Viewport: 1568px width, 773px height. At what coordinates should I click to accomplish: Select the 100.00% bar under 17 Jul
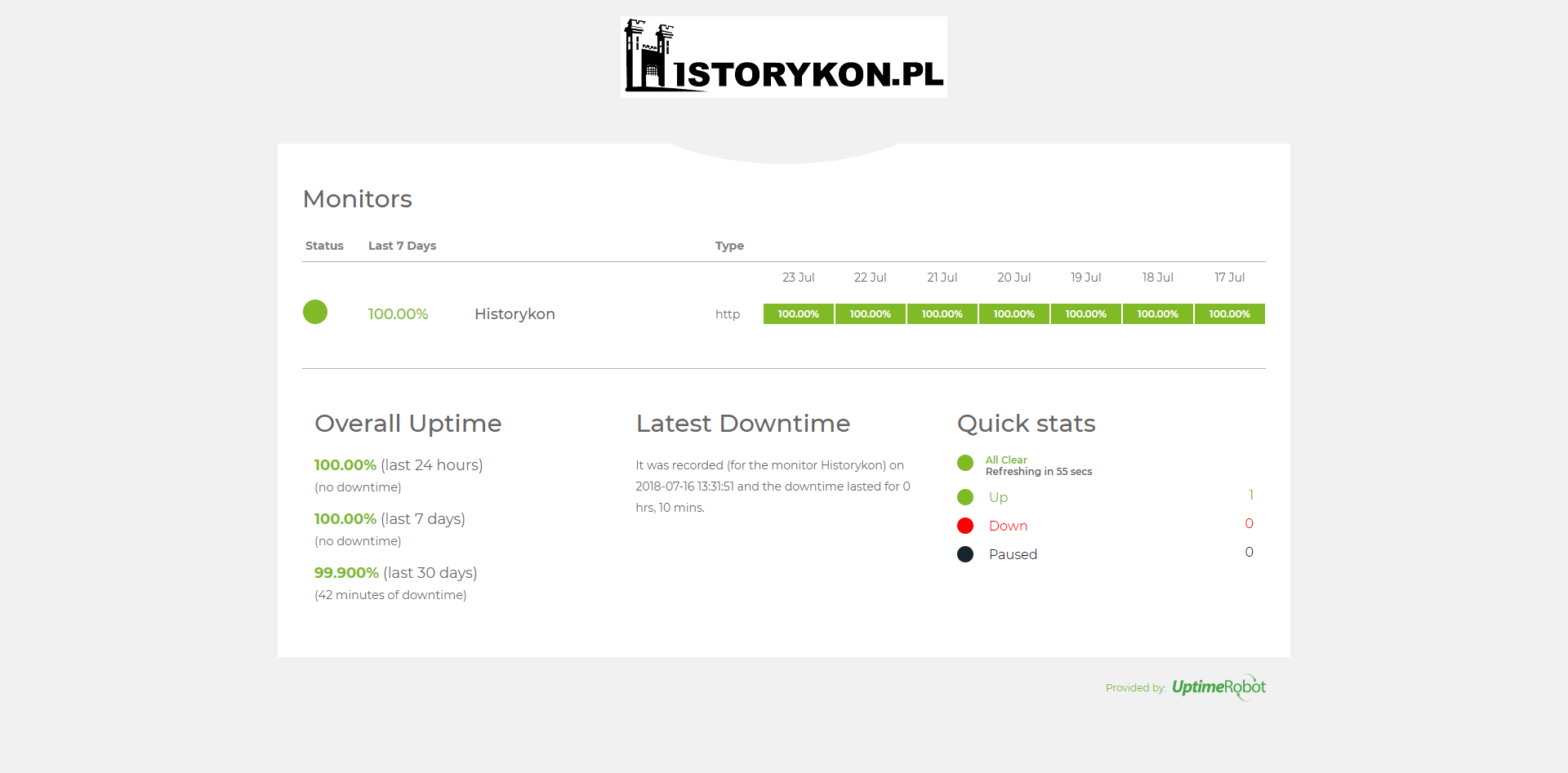[x=1229, y=313]
